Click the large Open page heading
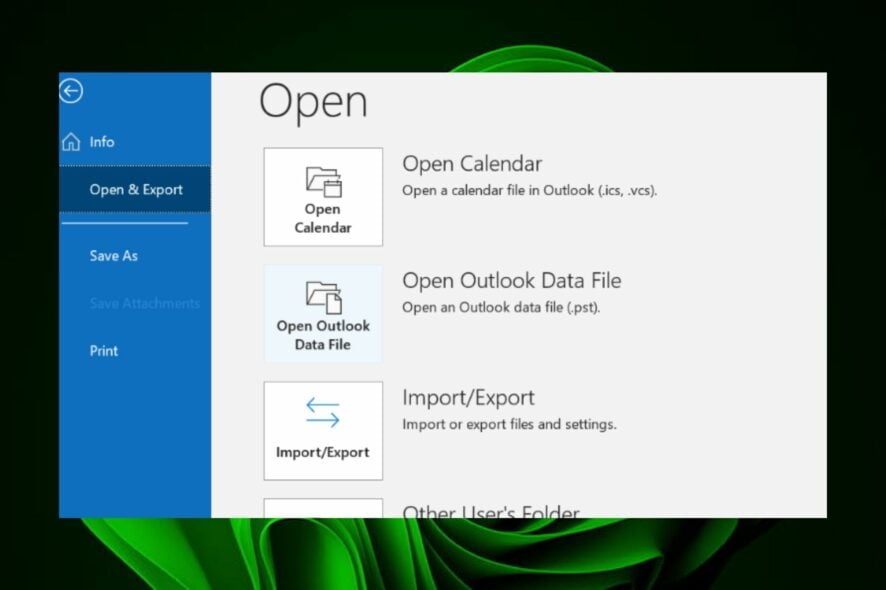 click(313, 100)
